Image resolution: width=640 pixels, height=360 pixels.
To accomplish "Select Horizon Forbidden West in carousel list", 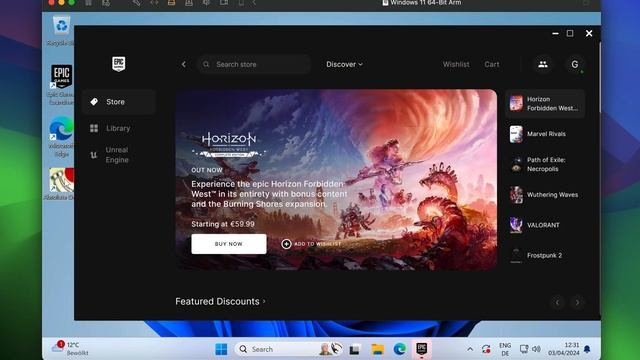I will pos(545,104).
